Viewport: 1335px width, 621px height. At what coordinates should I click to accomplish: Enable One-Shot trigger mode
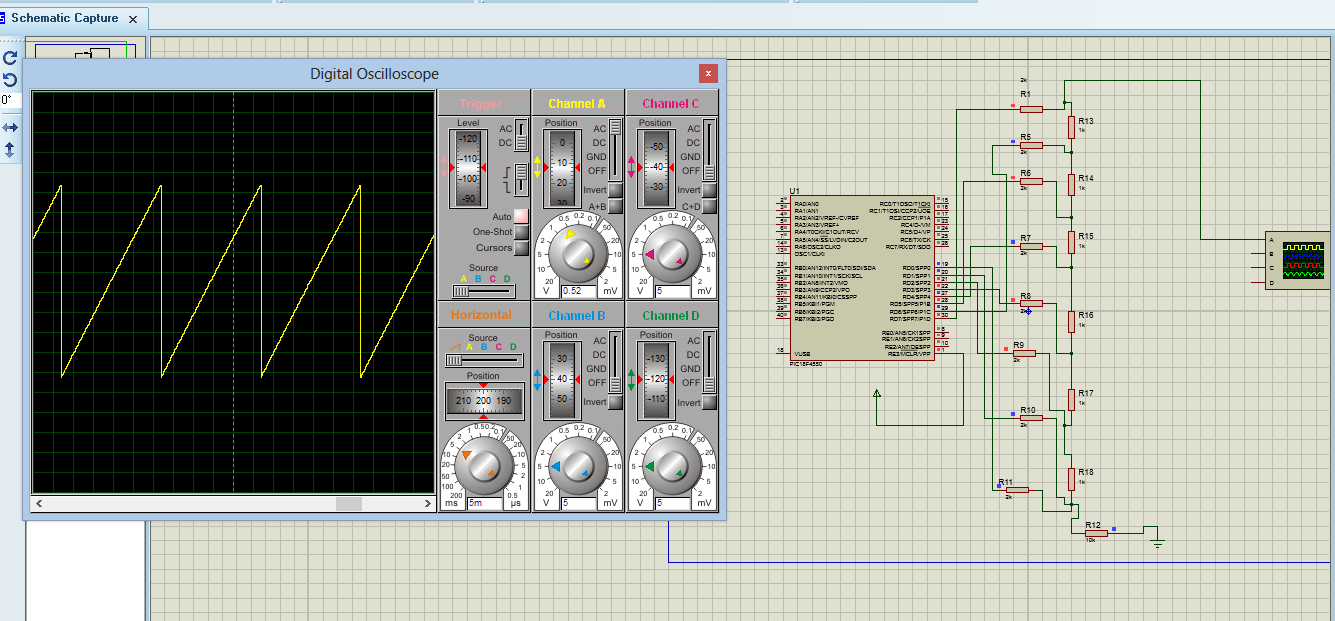coord(521,232)
